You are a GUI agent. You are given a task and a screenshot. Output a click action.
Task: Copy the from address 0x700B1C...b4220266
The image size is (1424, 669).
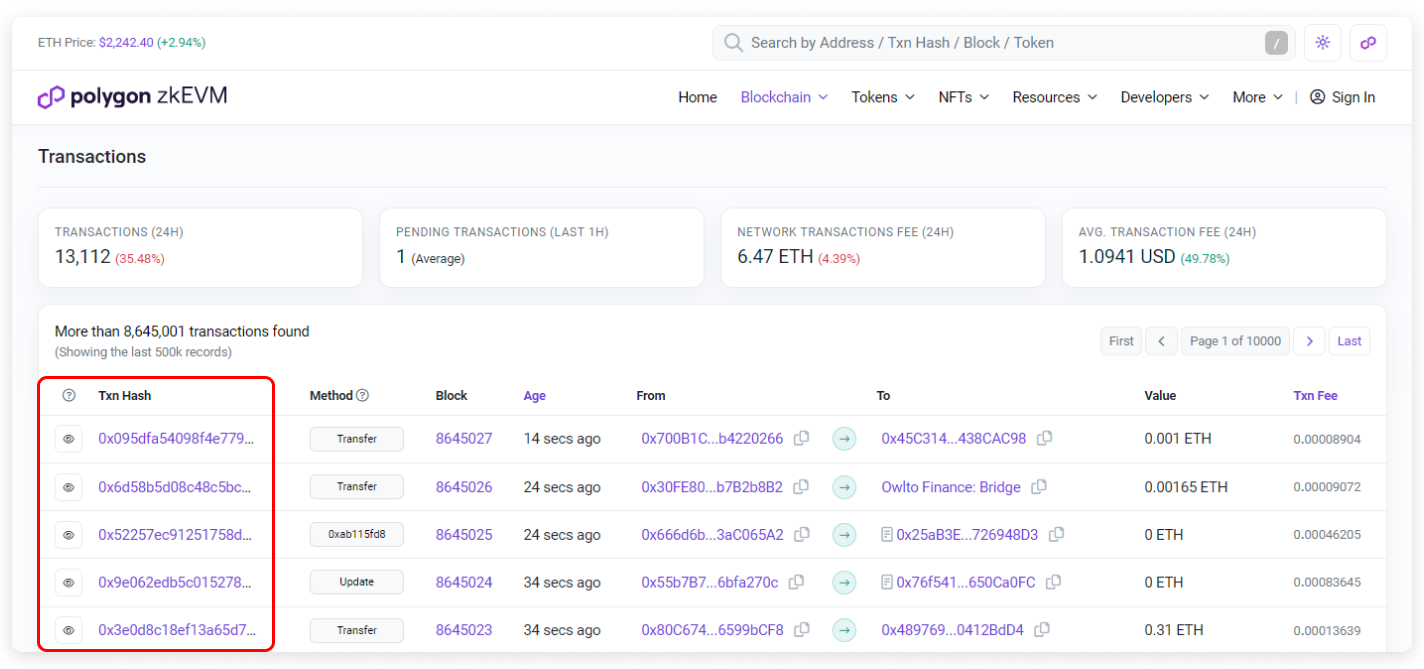801,439
